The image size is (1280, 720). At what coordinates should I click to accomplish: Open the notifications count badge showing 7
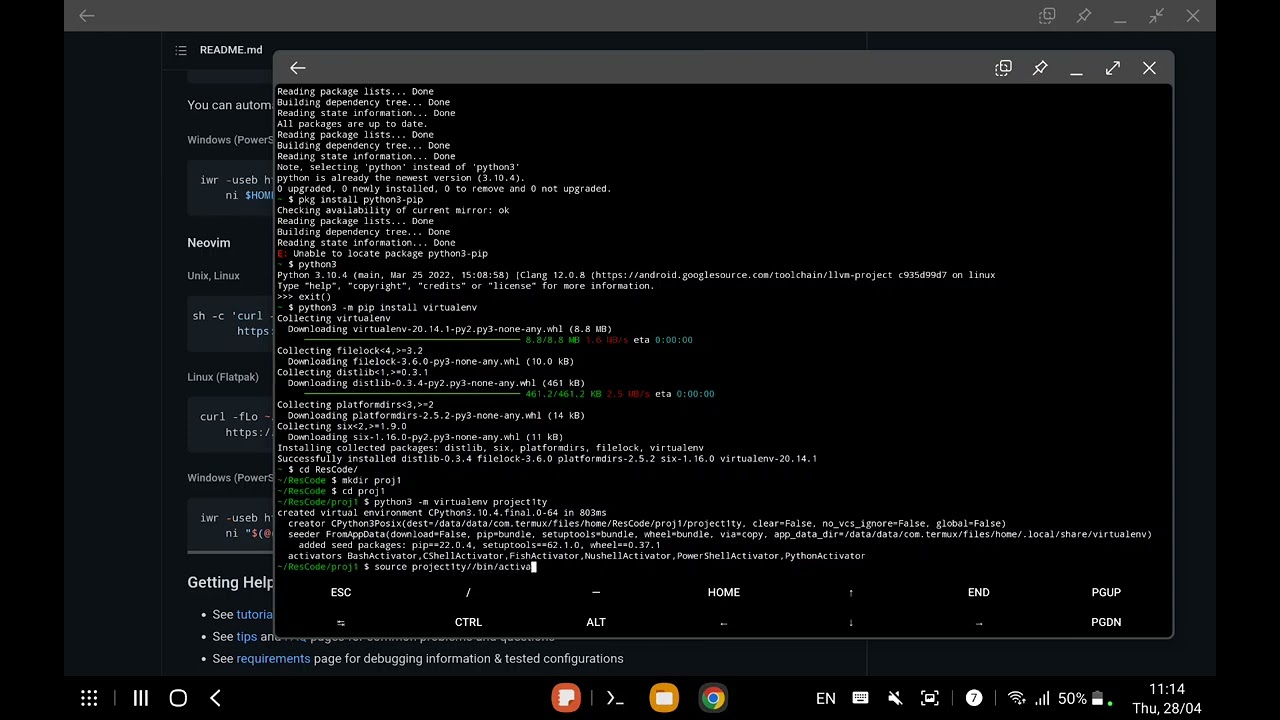[974, 698]
